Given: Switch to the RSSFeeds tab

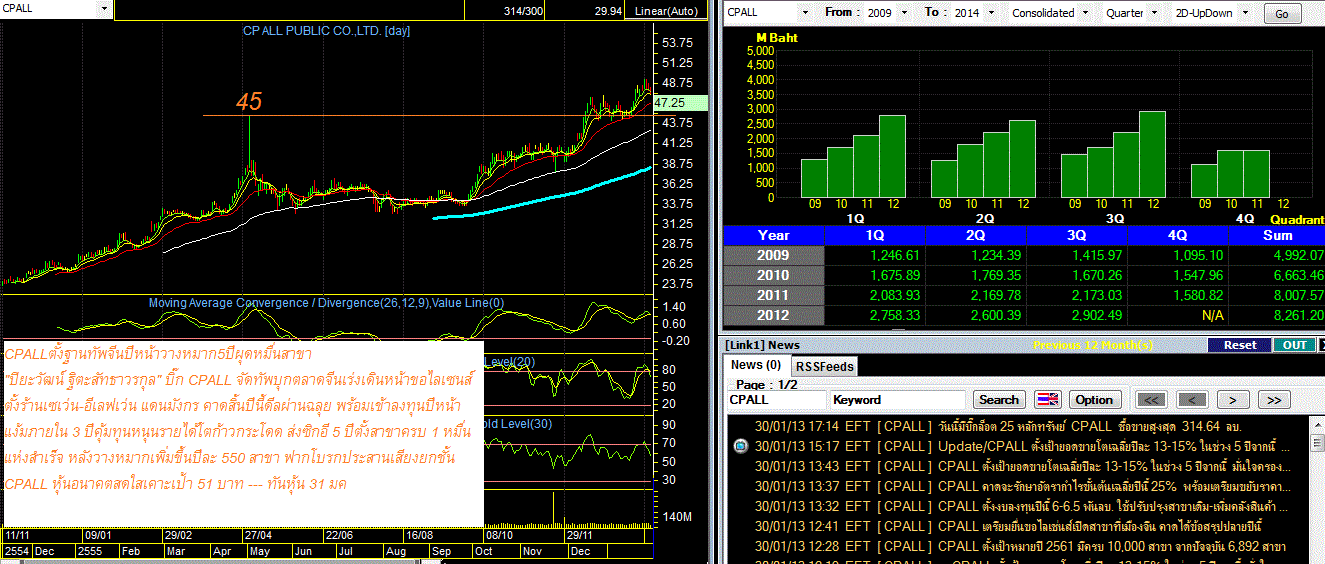Looking at the screenshot, I should [824, 366].
